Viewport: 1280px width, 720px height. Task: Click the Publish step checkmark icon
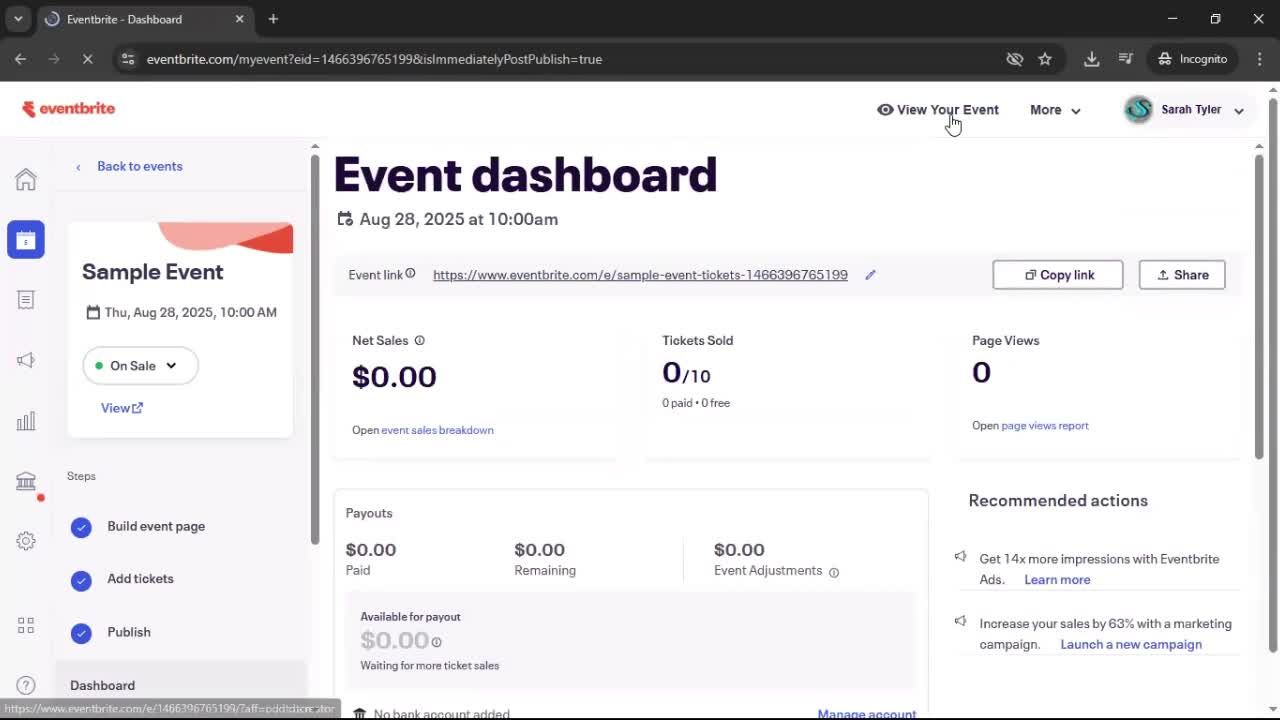click(81, 633)
